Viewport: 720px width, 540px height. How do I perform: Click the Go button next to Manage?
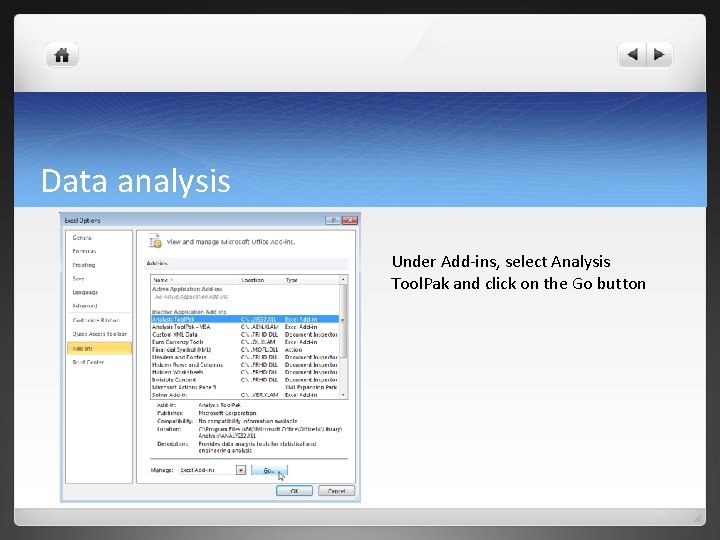coord(269,471)
